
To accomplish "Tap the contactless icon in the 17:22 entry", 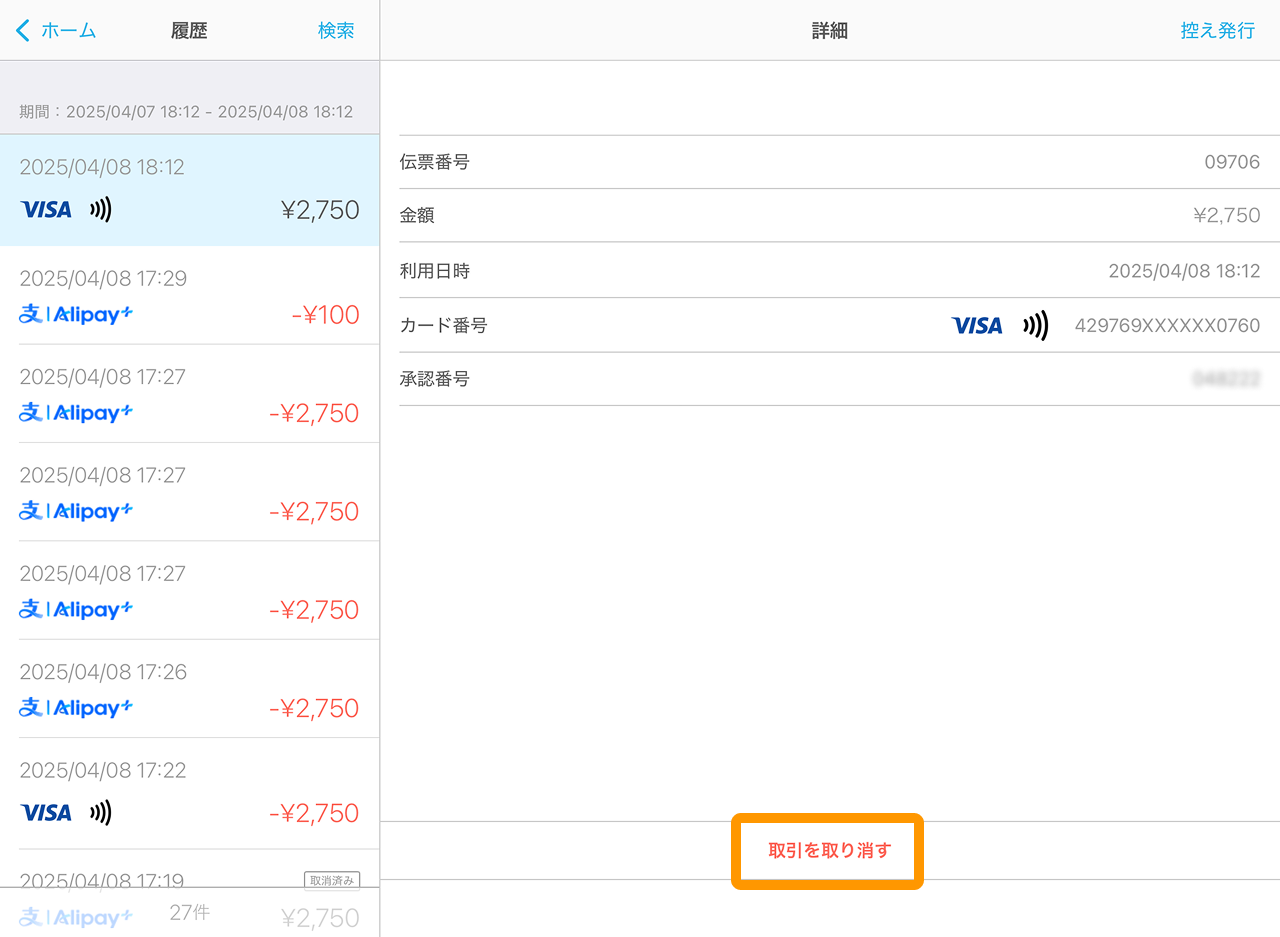I will [100, 813].
